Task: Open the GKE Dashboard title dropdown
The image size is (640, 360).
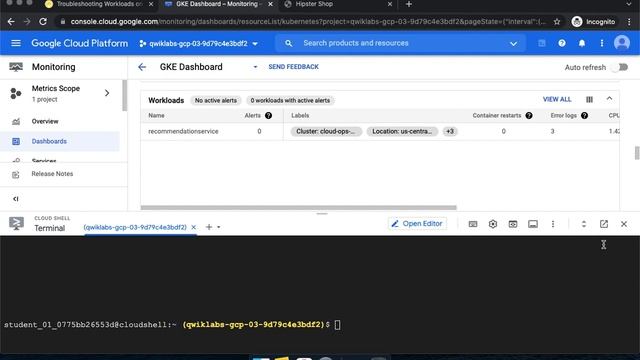Action: click(255, 67)
